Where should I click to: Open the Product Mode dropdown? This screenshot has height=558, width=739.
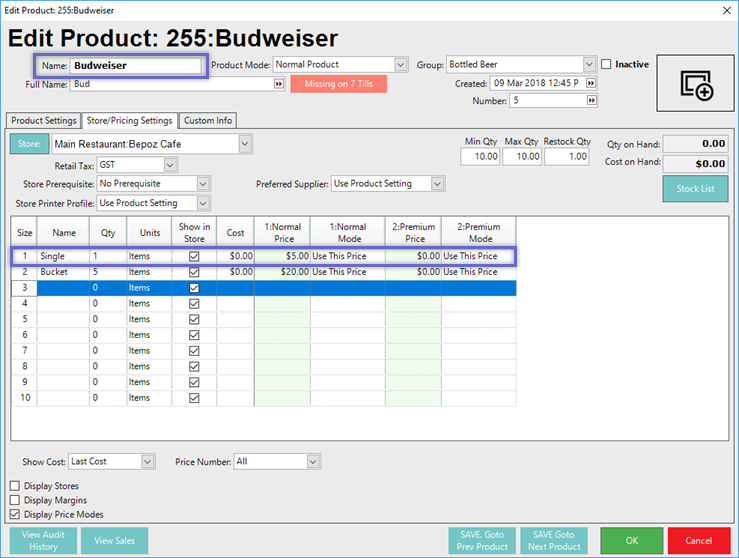(401, 65)
